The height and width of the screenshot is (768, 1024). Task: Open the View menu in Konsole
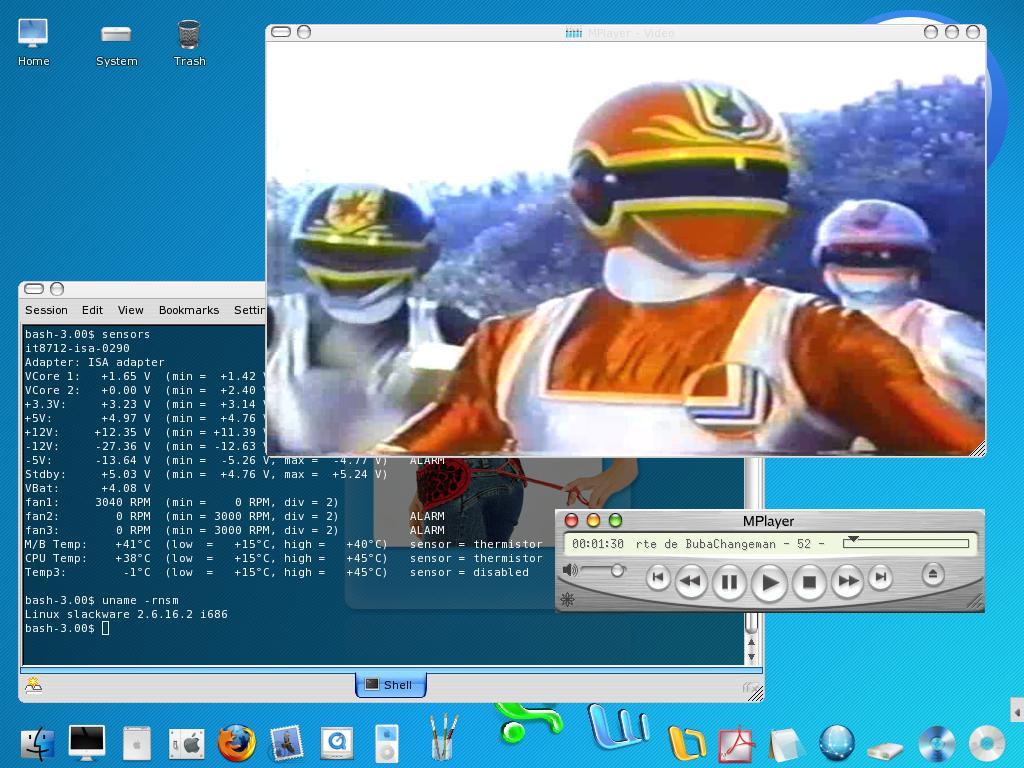[x=131, y=310]
